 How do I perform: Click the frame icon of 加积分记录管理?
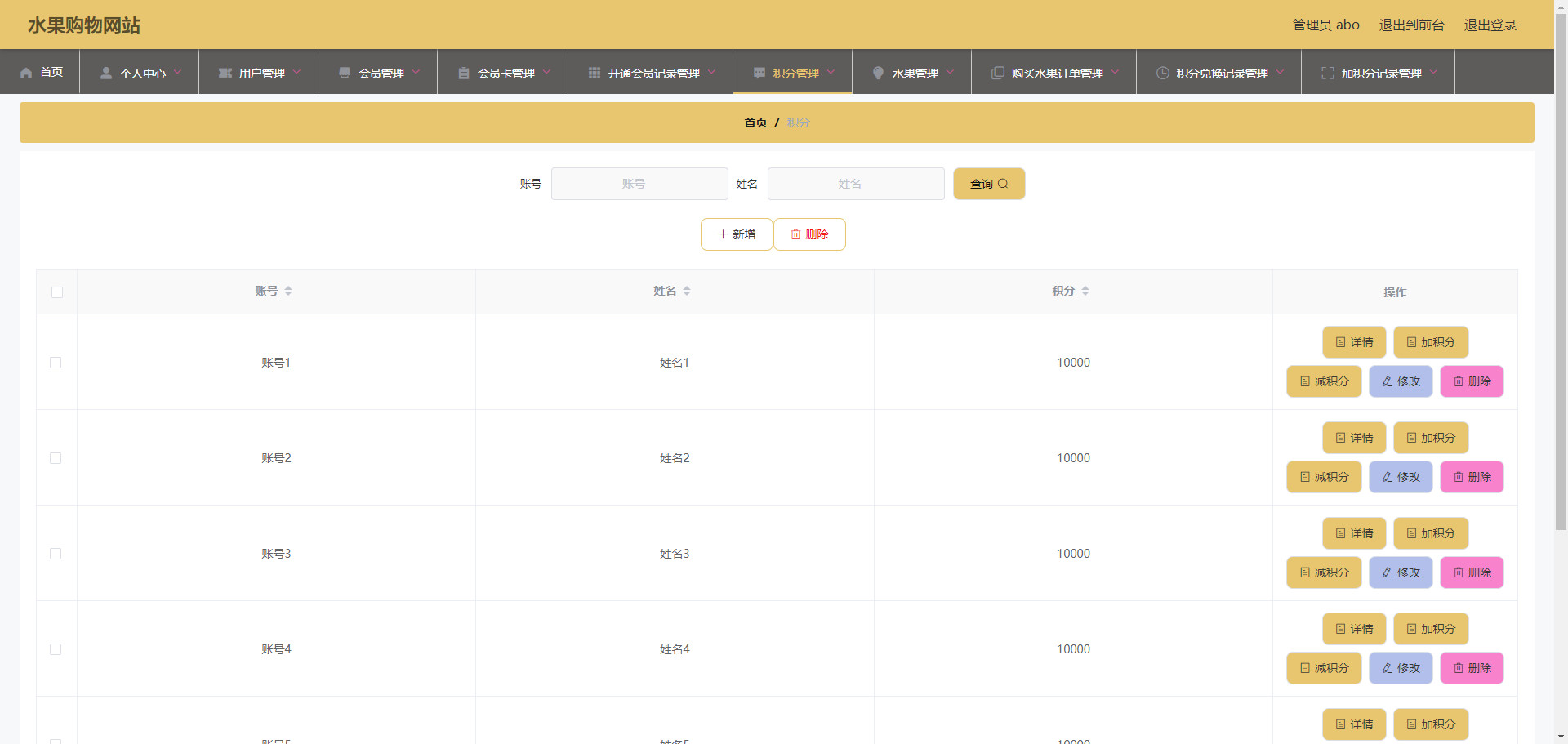click(x=1328, y=73)
